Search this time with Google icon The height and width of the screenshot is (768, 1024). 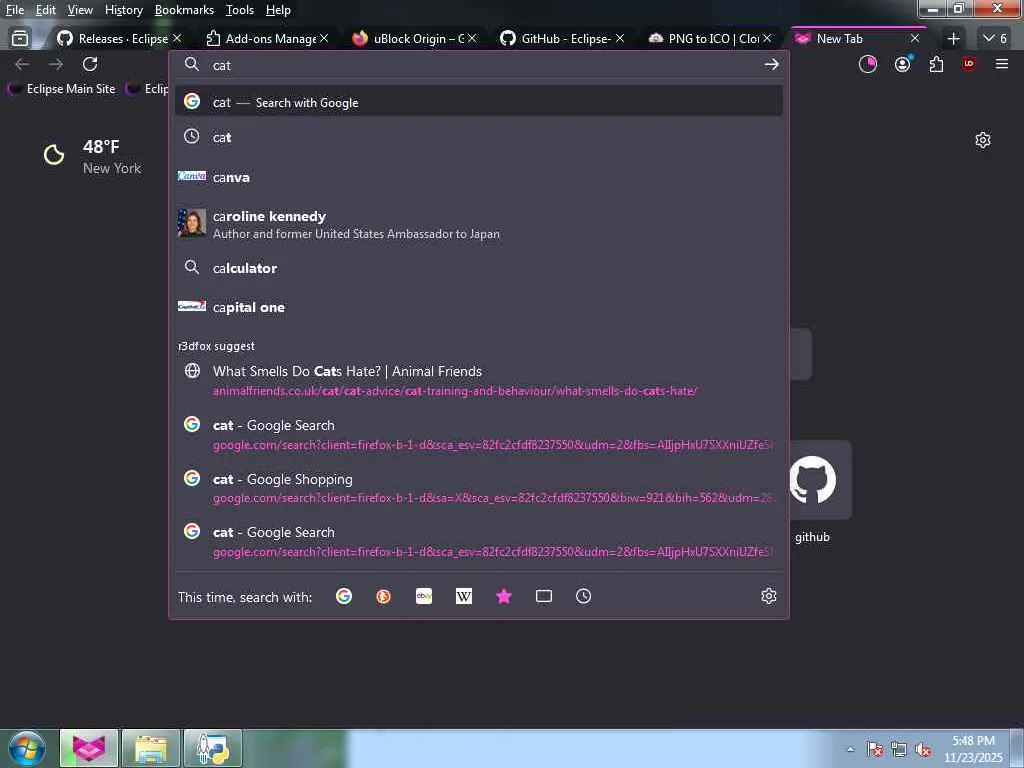pyautogui.click(x=344, y=596)
